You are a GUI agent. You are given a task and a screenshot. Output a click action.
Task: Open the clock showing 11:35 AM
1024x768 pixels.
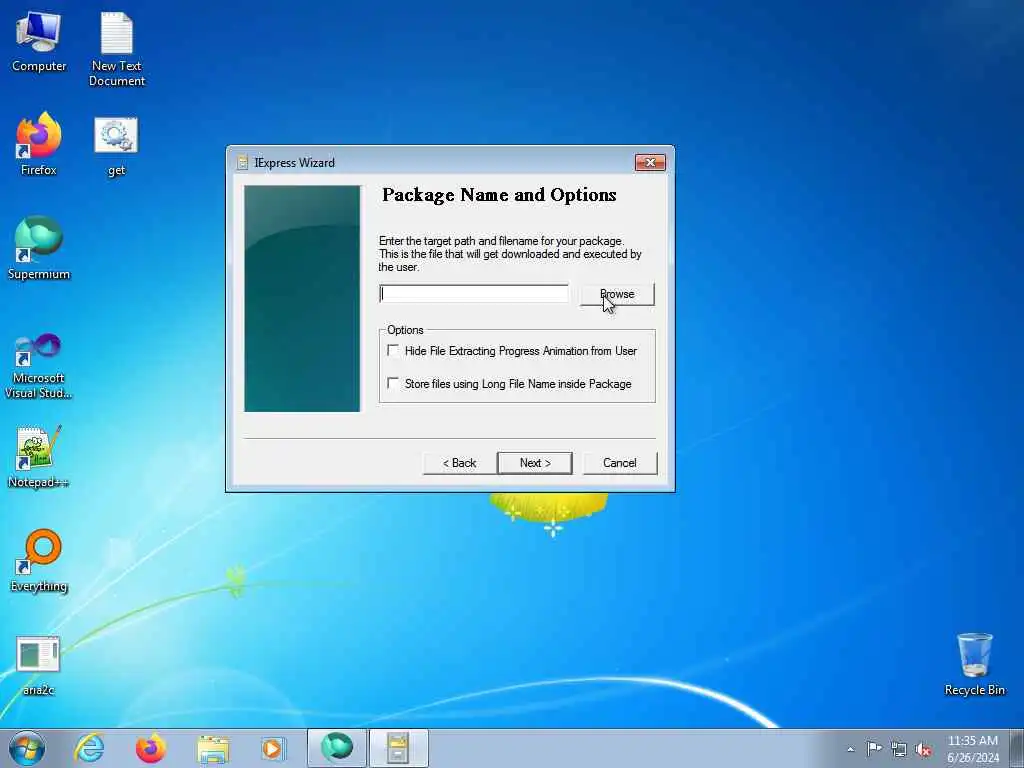[972, 748]
